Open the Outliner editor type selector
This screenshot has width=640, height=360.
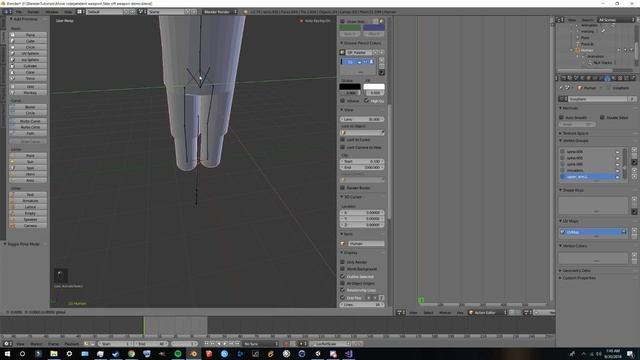coord(560,20)
